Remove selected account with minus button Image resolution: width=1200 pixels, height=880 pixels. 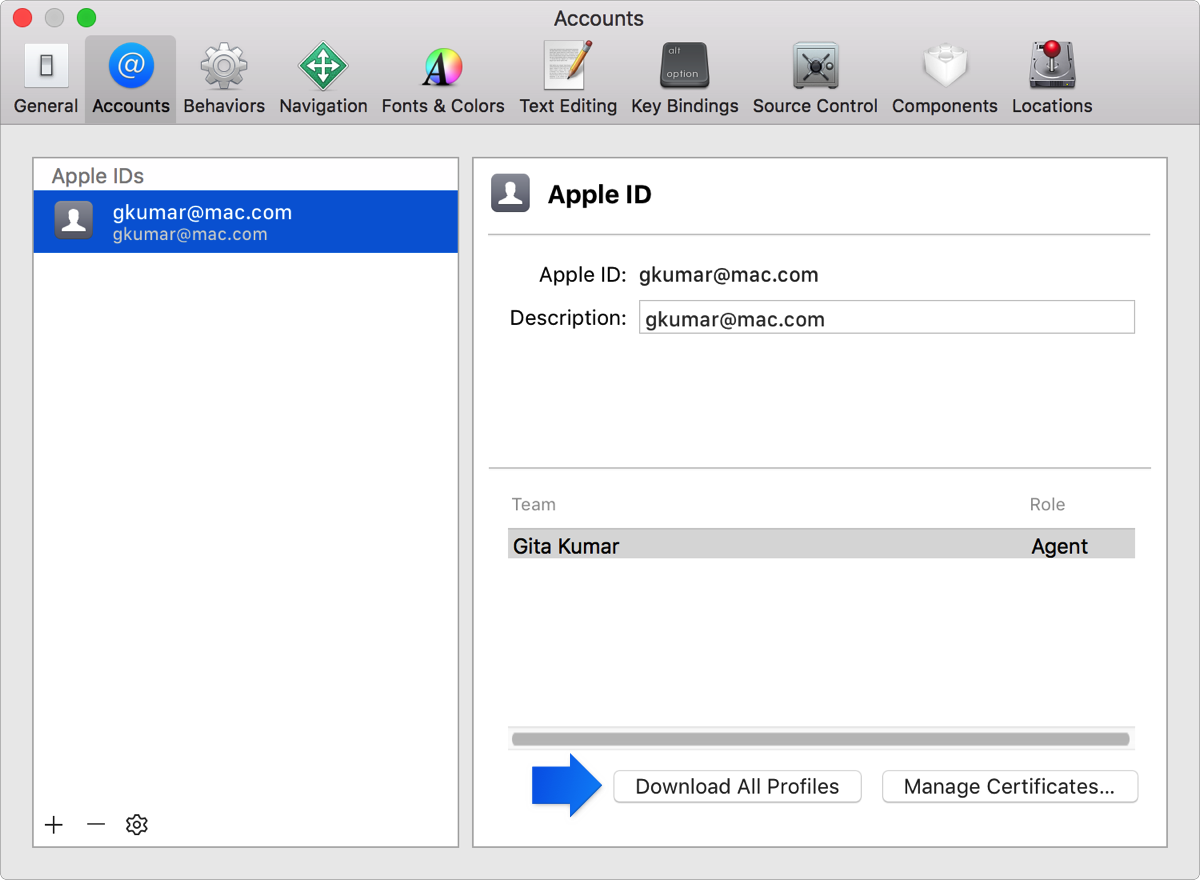point(96,824)
